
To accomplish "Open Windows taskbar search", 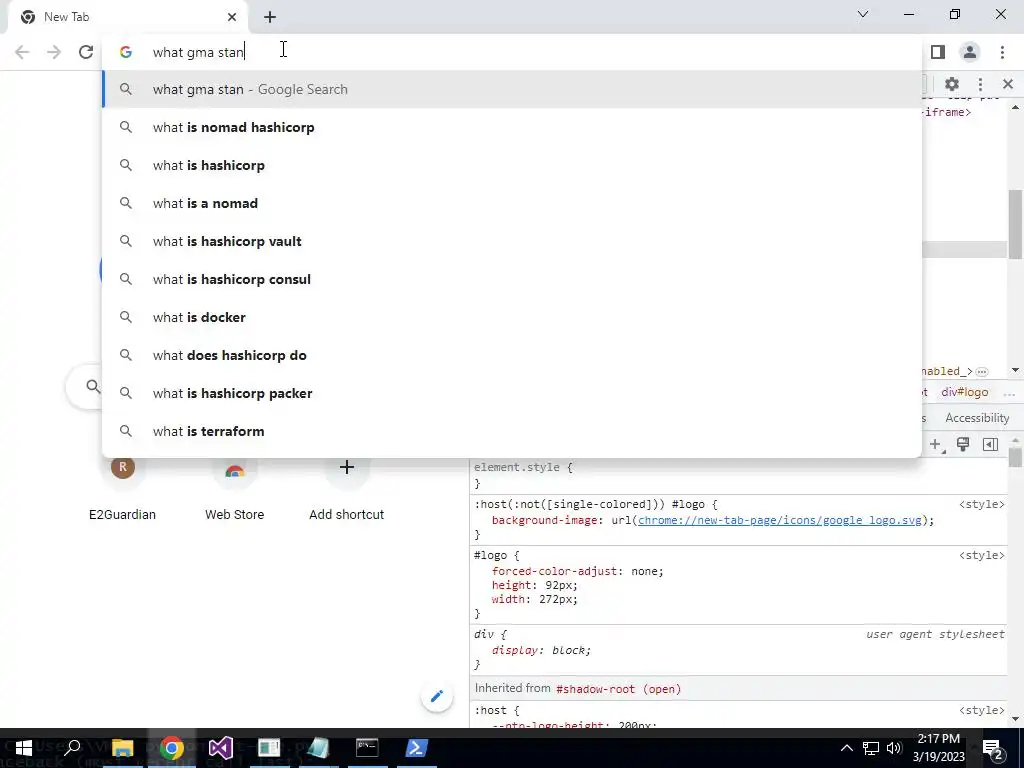I will [x=72, y=748].
